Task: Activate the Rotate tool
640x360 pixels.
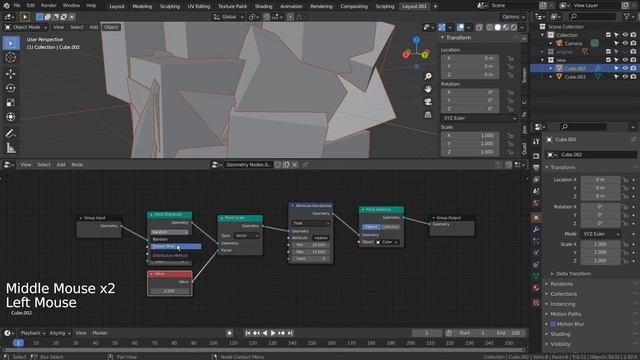Action: (11, 88)
